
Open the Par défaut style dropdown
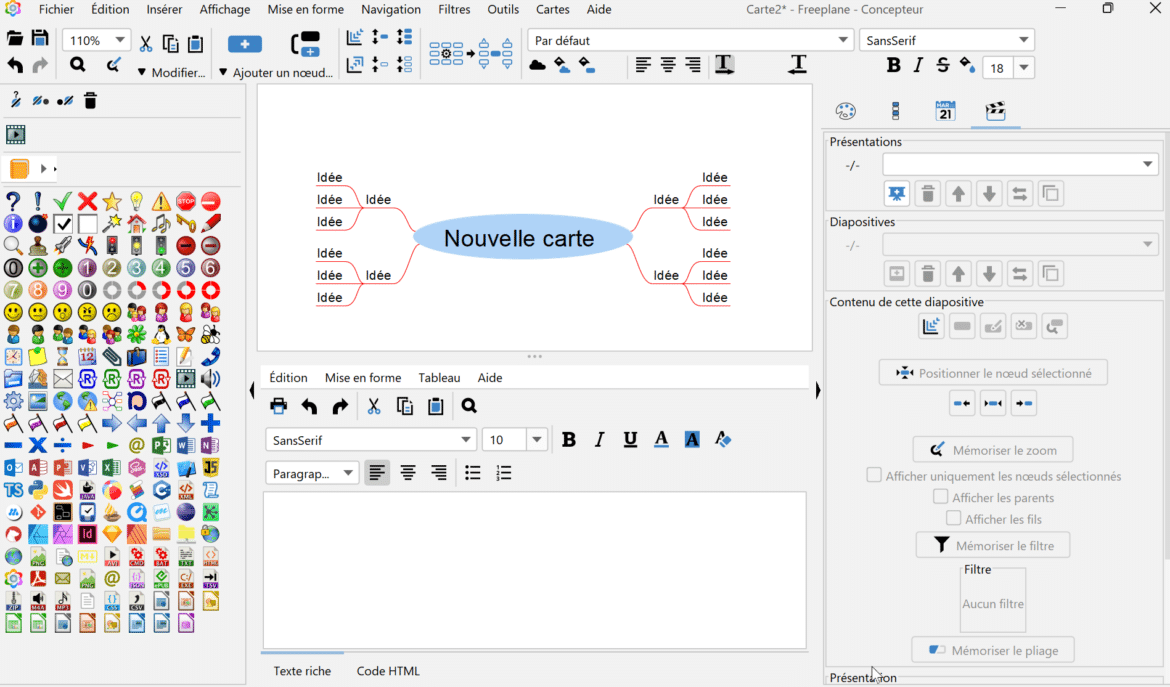point(690,41)
